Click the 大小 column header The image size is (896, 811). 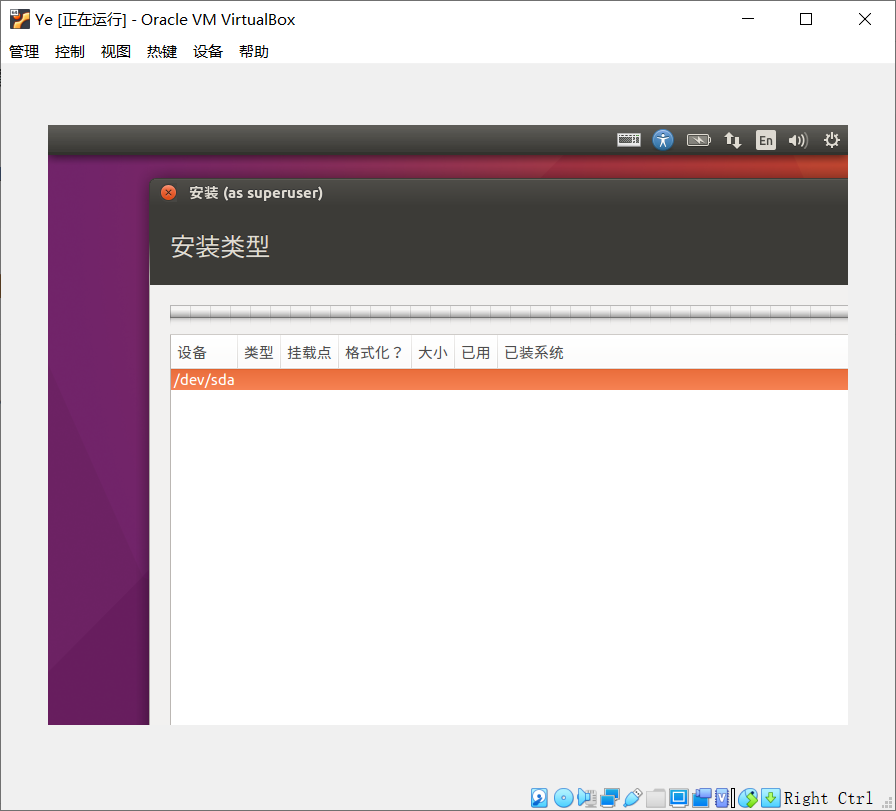[x=433, y=353]
